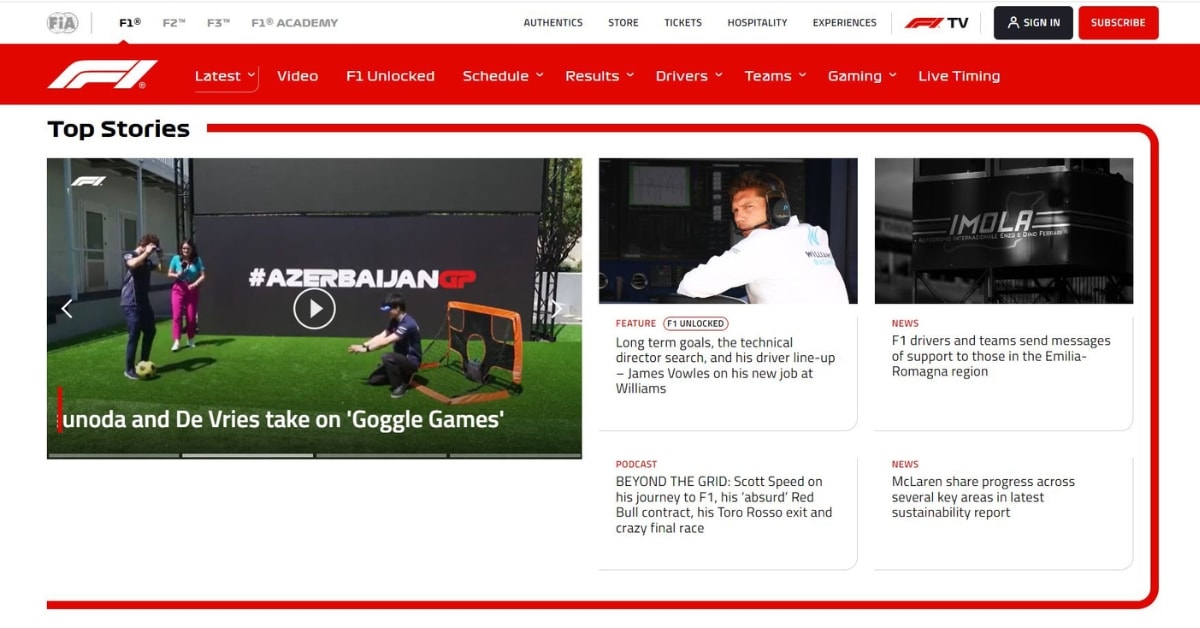Screen dimensions: 1200x628
Task: Click the Subscribe button
Action: [x=1118, y=23]
